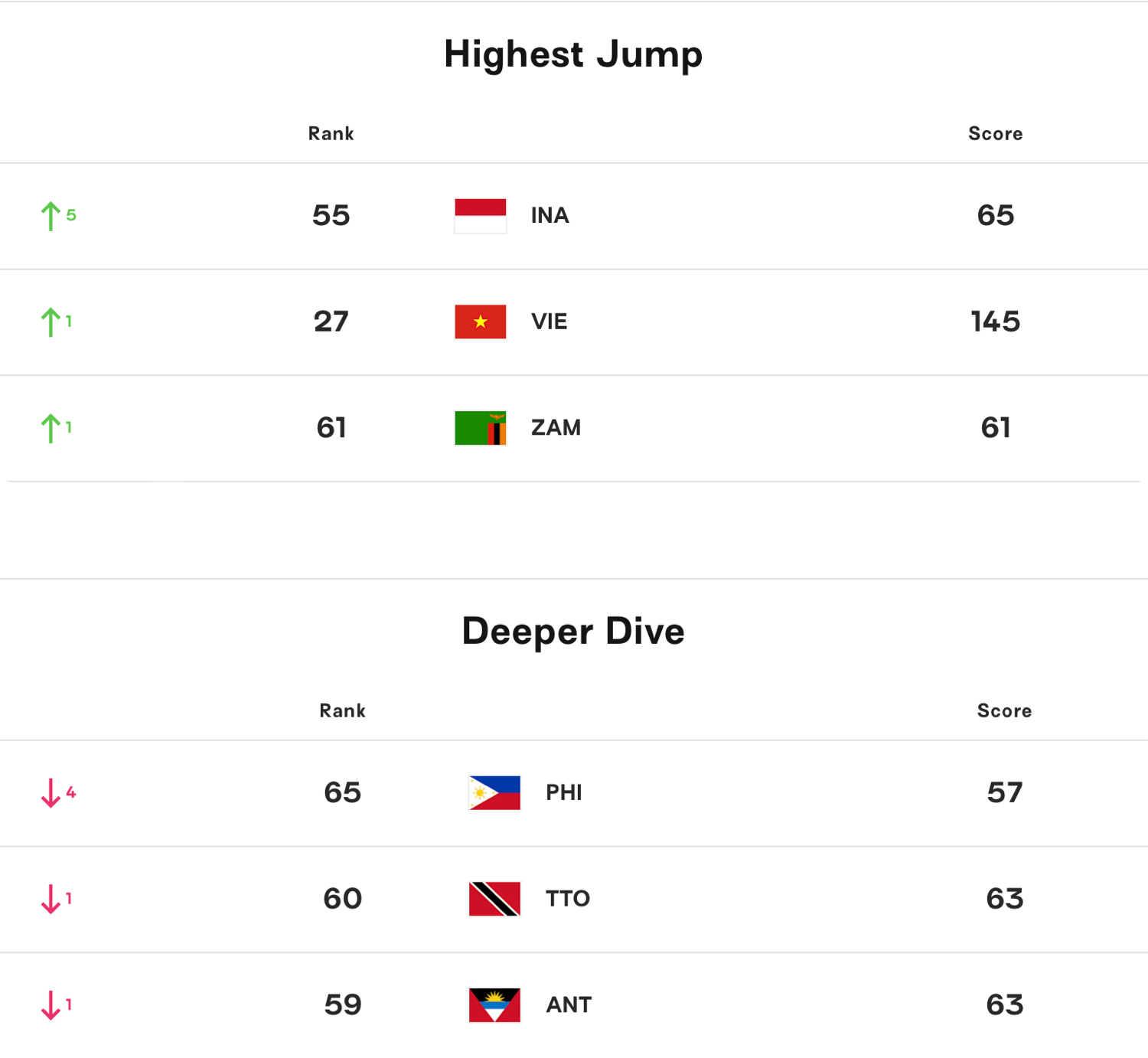Screen dimensions: 1148x1058
Task: Click the Philippines flag icon
Action: coord(494,792)
